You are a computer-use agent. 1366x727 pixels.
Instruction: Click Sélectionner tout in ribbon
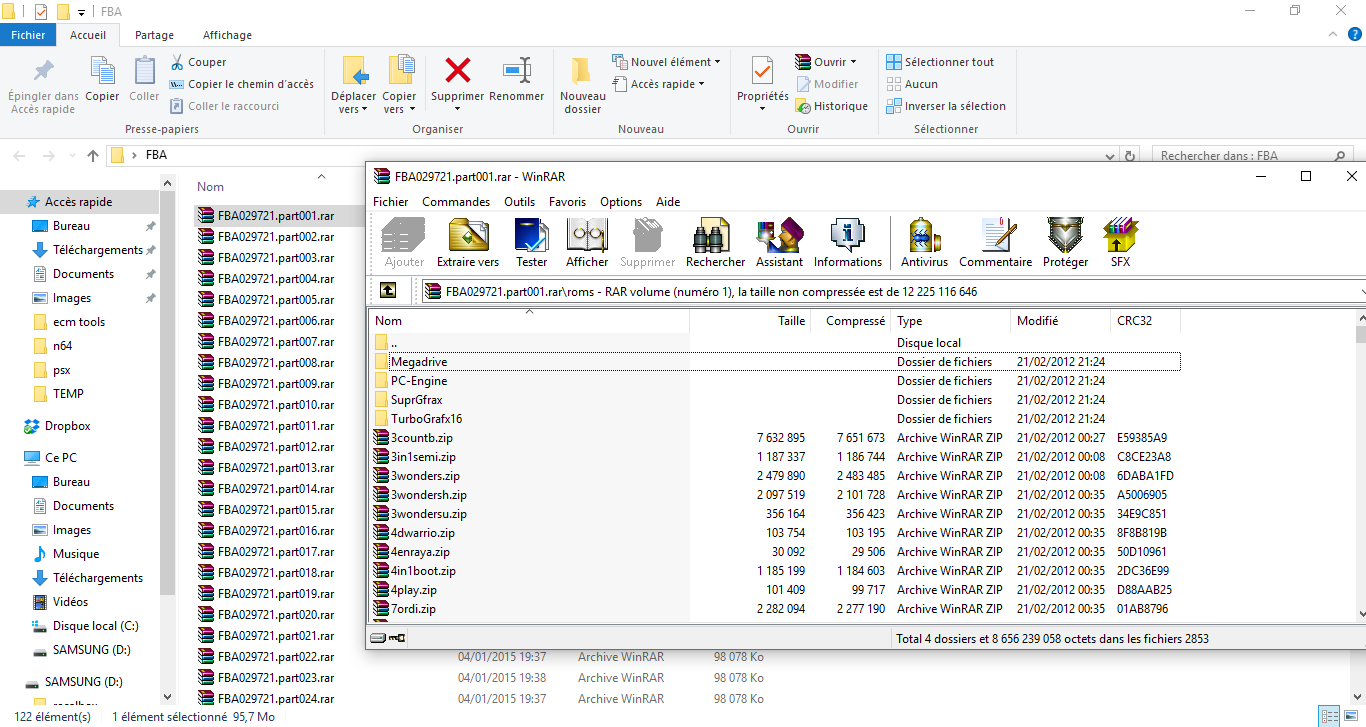[x=940, y=62]
